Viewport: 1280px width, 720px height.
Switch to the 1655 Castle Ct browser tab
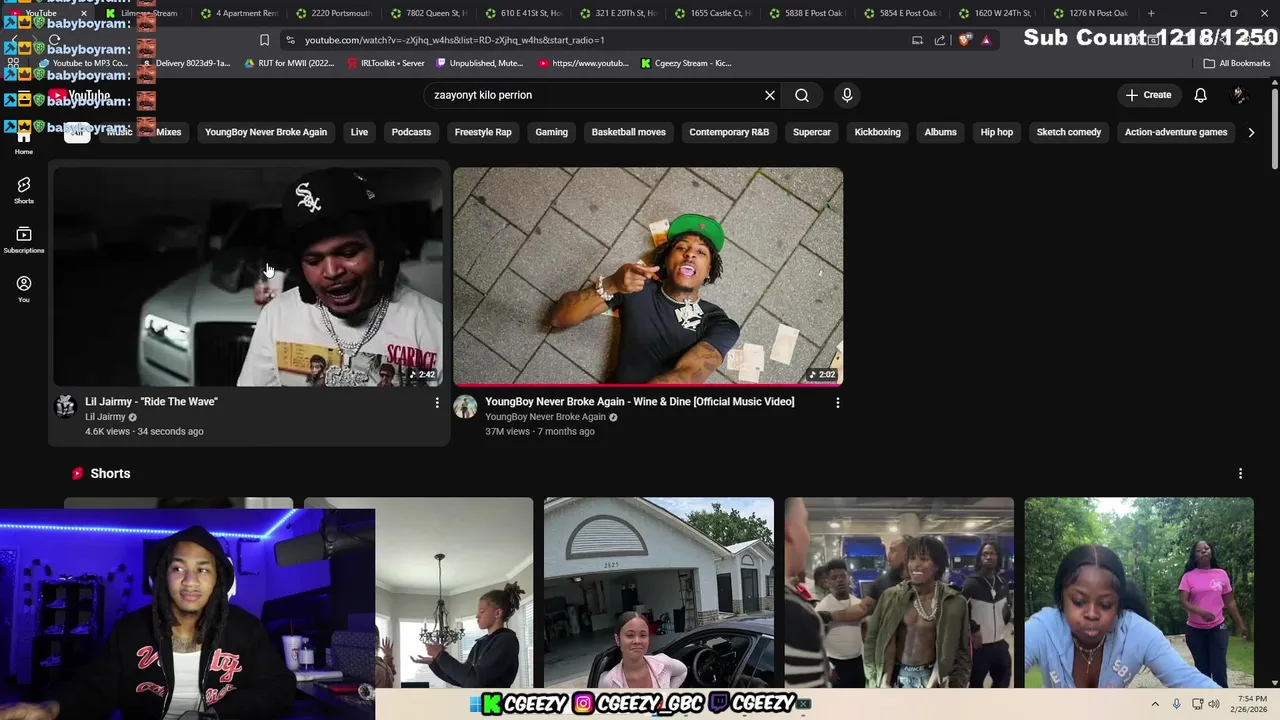click(x=714, y=13)
